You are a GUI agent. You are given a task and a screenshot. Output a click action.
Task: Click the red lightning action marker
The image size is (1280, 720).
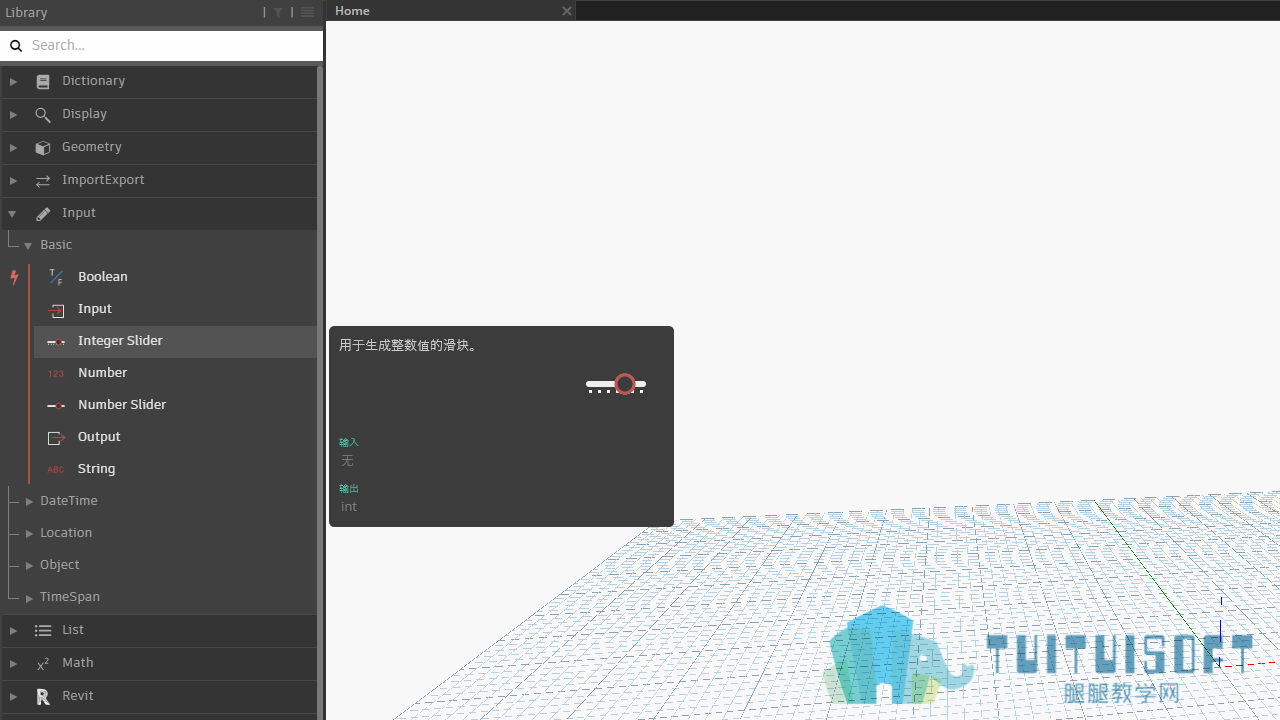[x=14, y=277]
